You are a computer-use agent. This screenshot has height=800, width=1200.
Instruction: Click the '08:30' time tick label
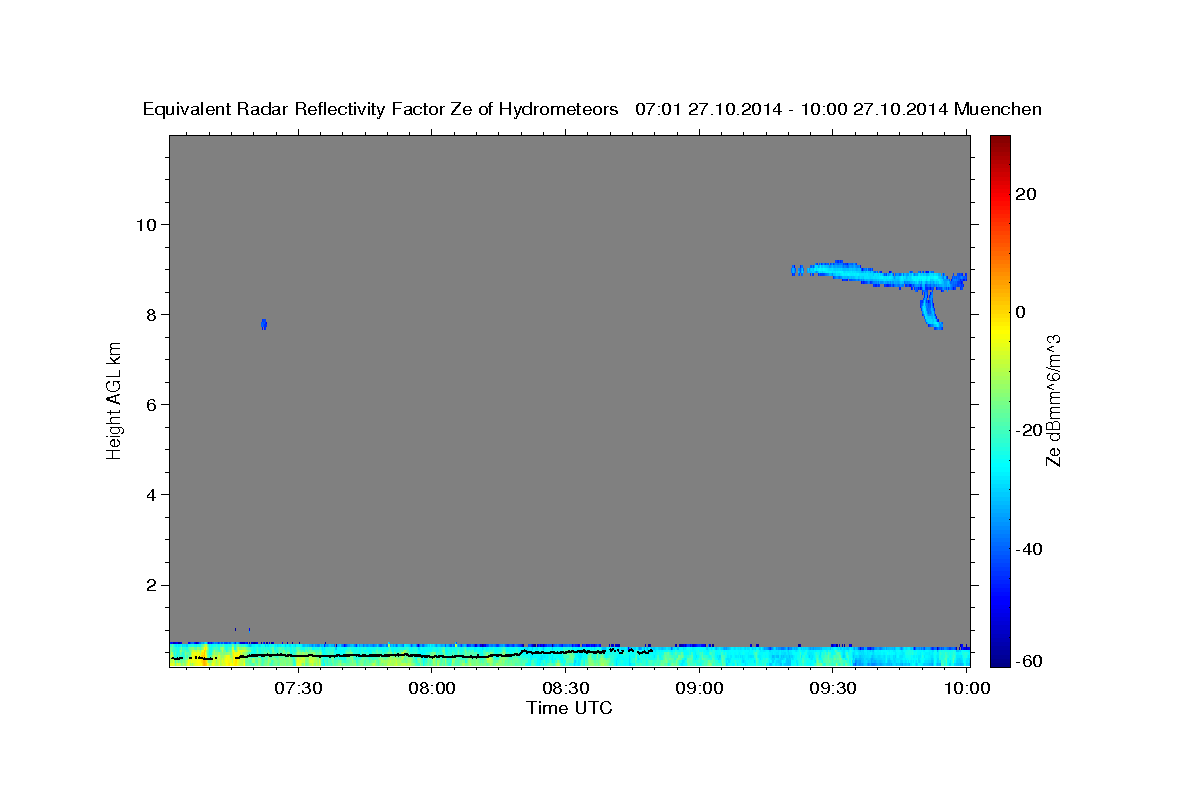coord(566,688)
